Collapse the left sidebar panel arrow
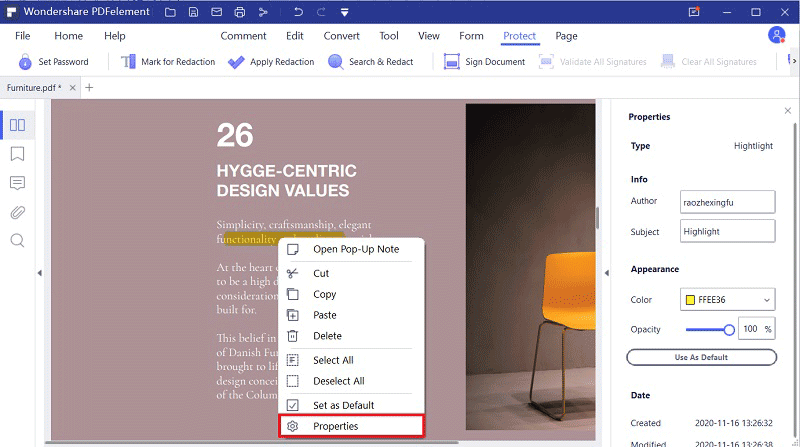 click(39, 273)
